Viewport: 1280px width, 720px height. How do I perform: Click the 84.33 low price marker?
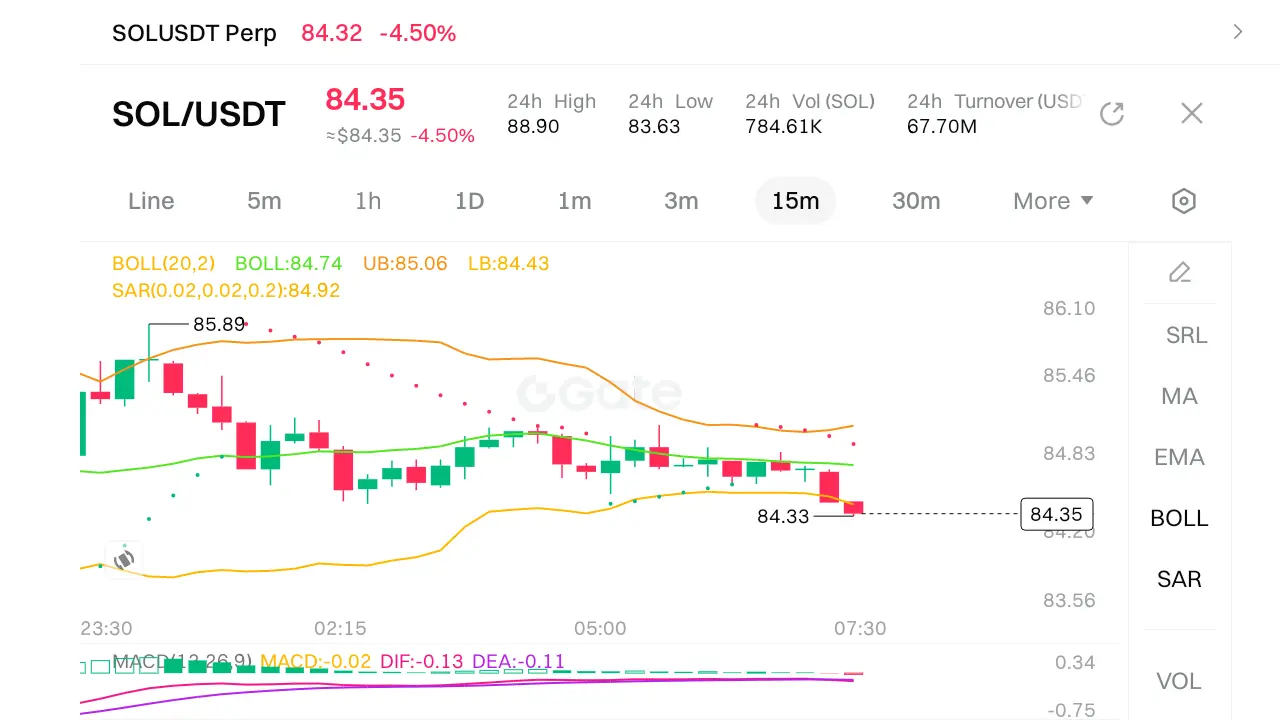coord(783,517)
